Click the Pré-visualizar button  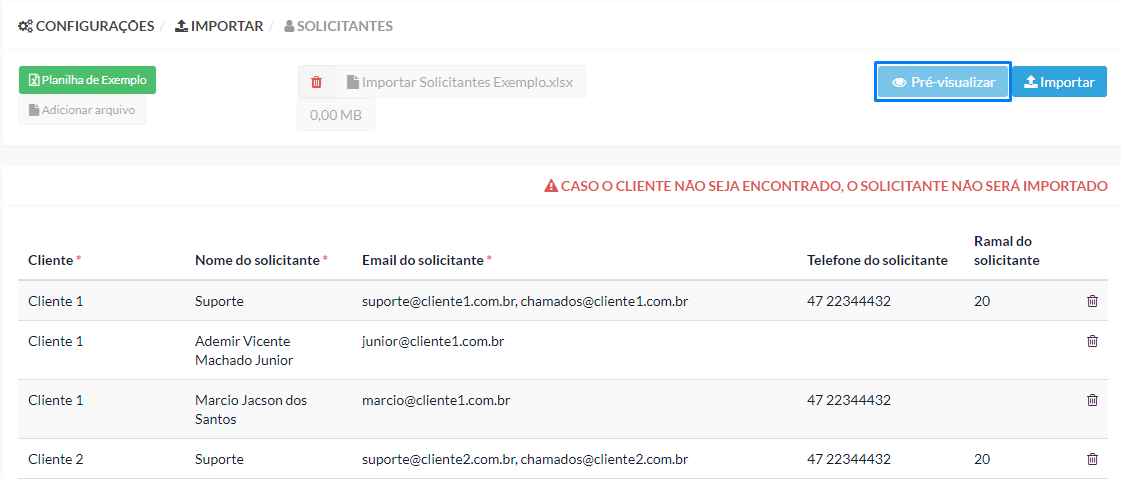tap(943, 82)
